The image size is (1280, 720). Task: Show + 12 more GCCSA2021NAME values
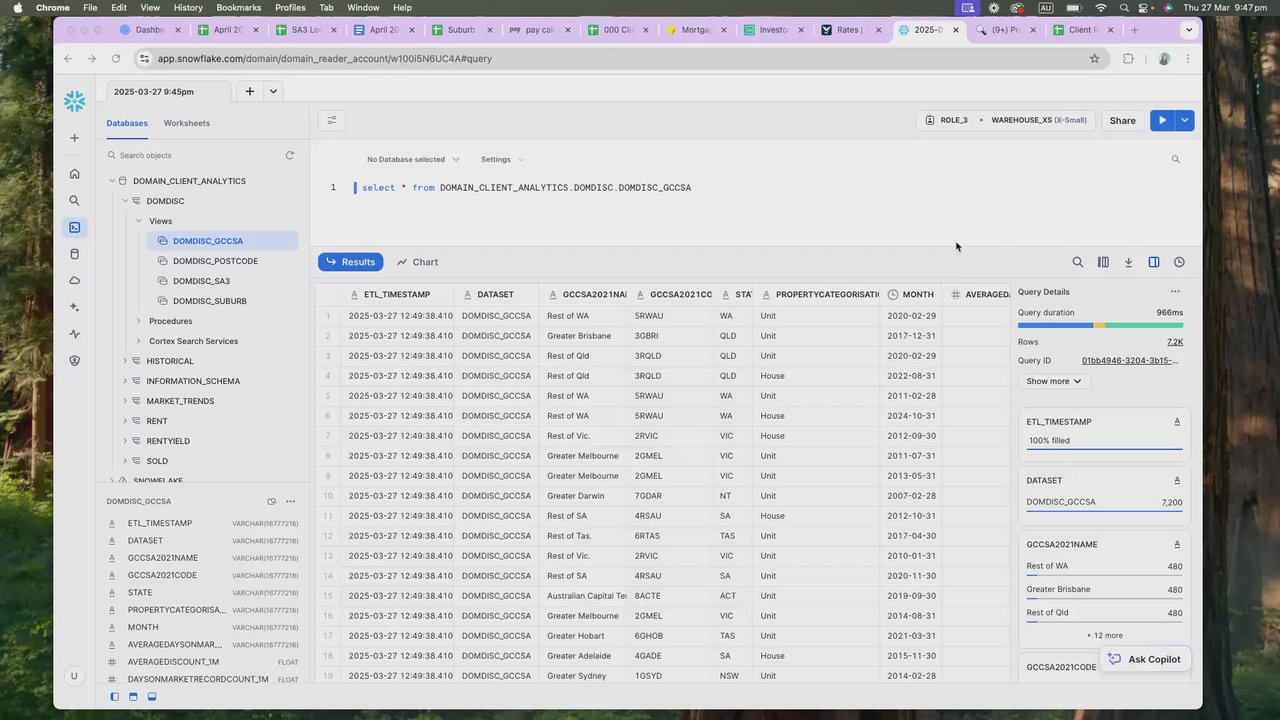(1104, 636)
